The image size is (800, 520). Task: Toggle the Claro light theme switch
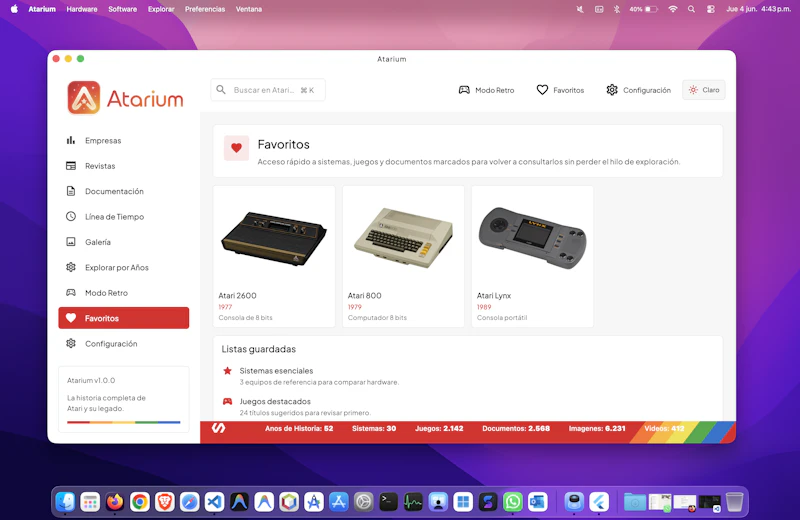coord(704,90)
